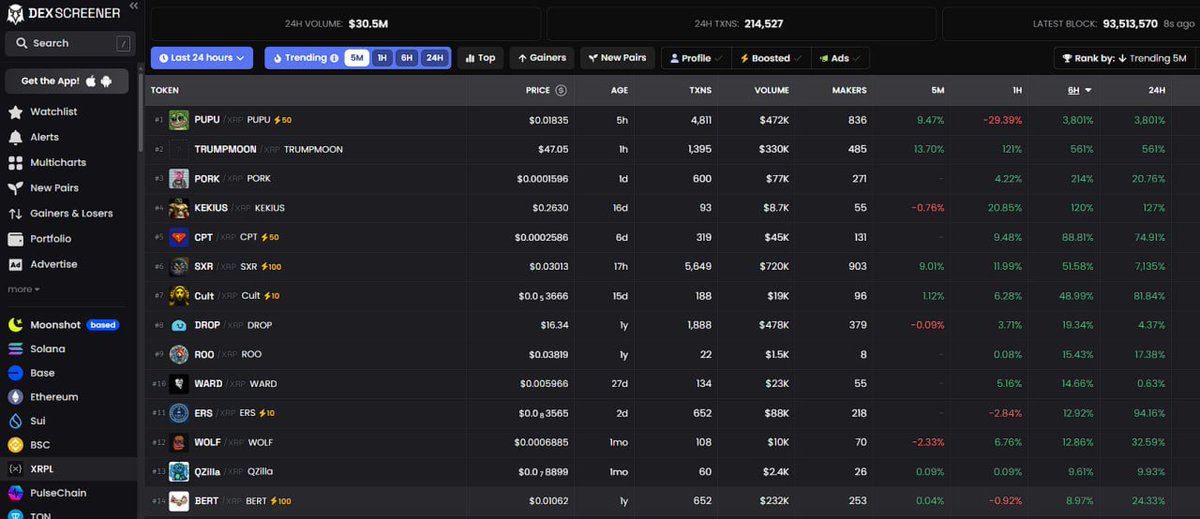The width and height of the screenshot is (1200, 519).
Task: Sort by the TXNS column header
Action: coord(700,91)
